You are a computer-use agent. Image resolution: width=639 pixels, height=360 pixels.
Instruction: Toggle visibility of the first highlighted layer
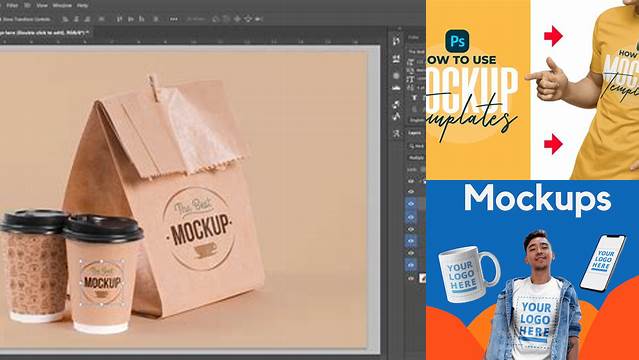point(411,203)
